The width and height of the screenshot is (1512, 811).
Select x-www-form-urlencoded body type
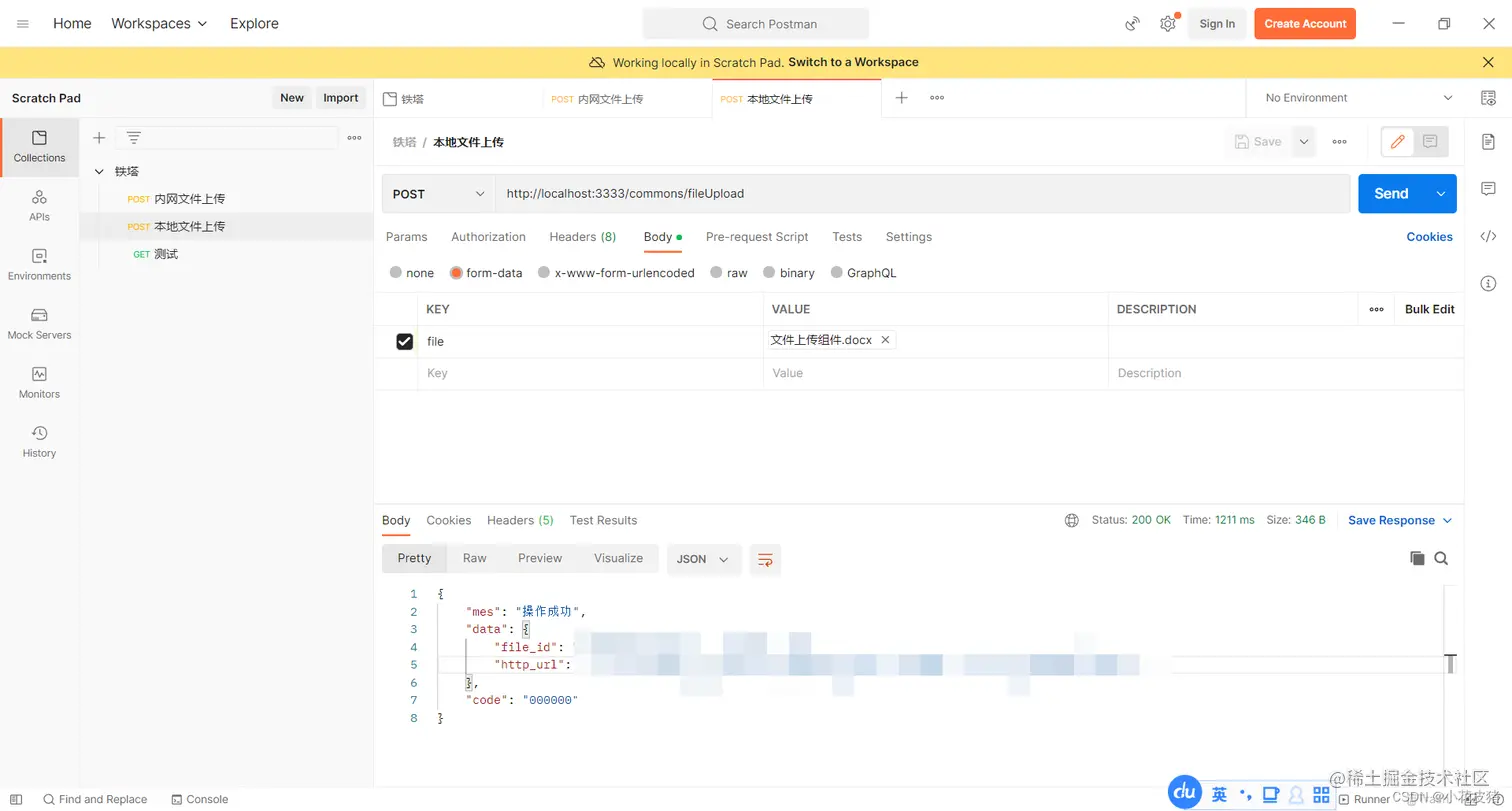click(544, 272)
